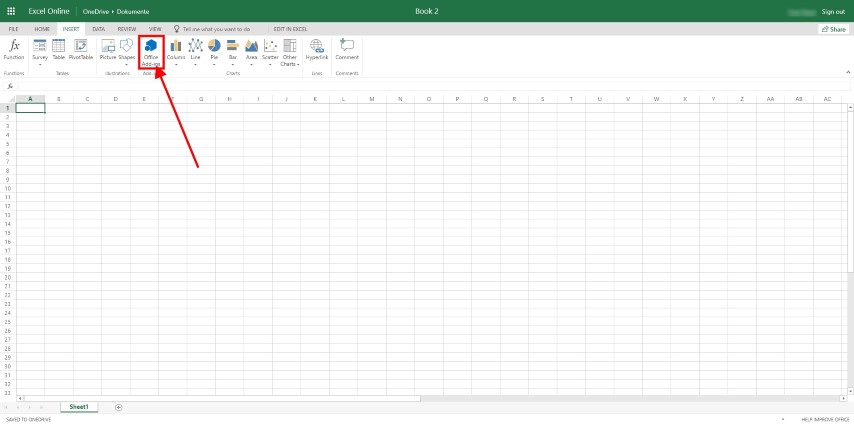The width and height of the screenshot is (854, 424).
Task: Insert a Comment
Action: pyautogui.click(x=347, y=50)
